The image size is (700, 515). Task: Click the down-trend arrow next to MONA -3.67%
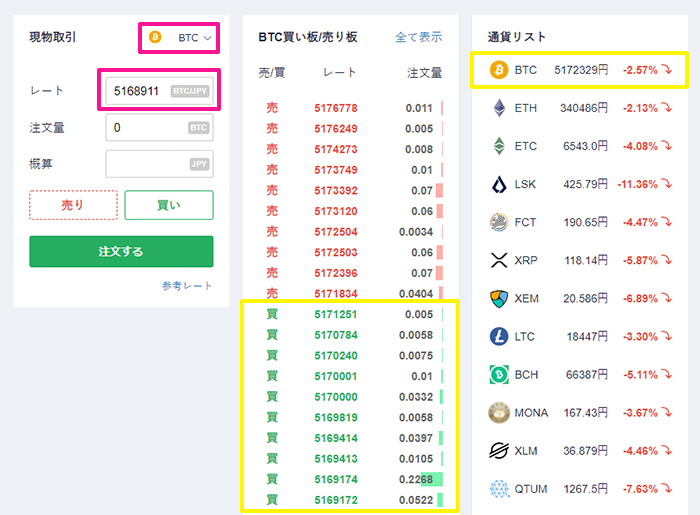point(667,413)
